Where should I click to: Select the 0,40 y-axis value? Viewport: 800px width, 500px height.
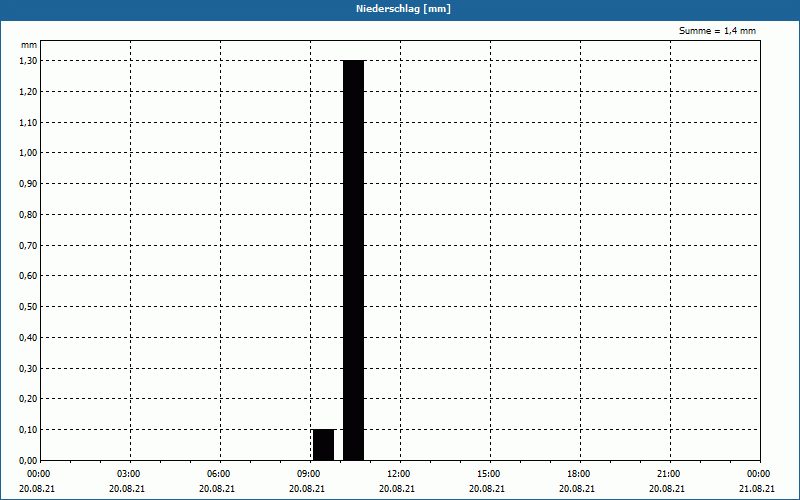tap(28, 338)
